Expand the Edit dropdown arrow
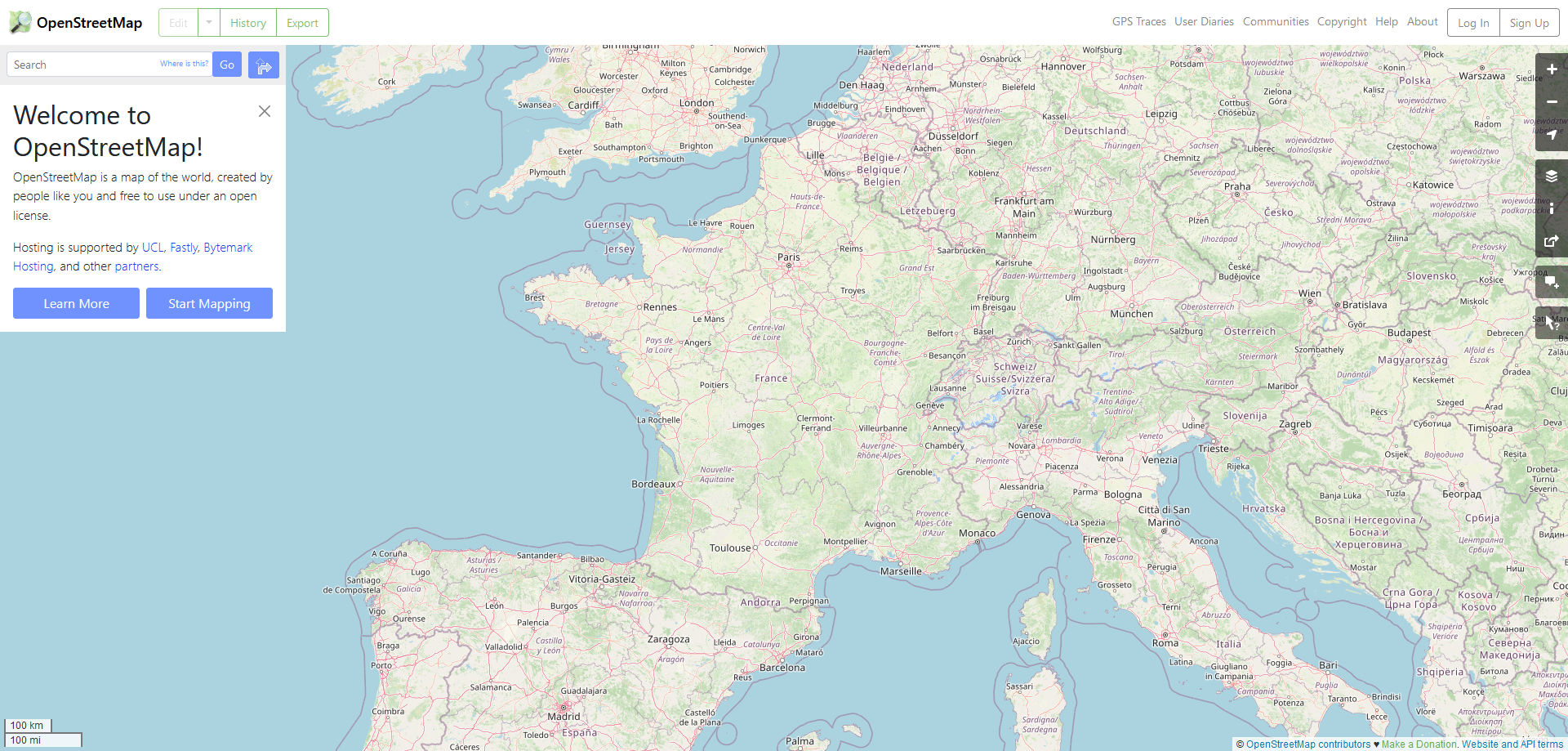 [x=209, y=23]
